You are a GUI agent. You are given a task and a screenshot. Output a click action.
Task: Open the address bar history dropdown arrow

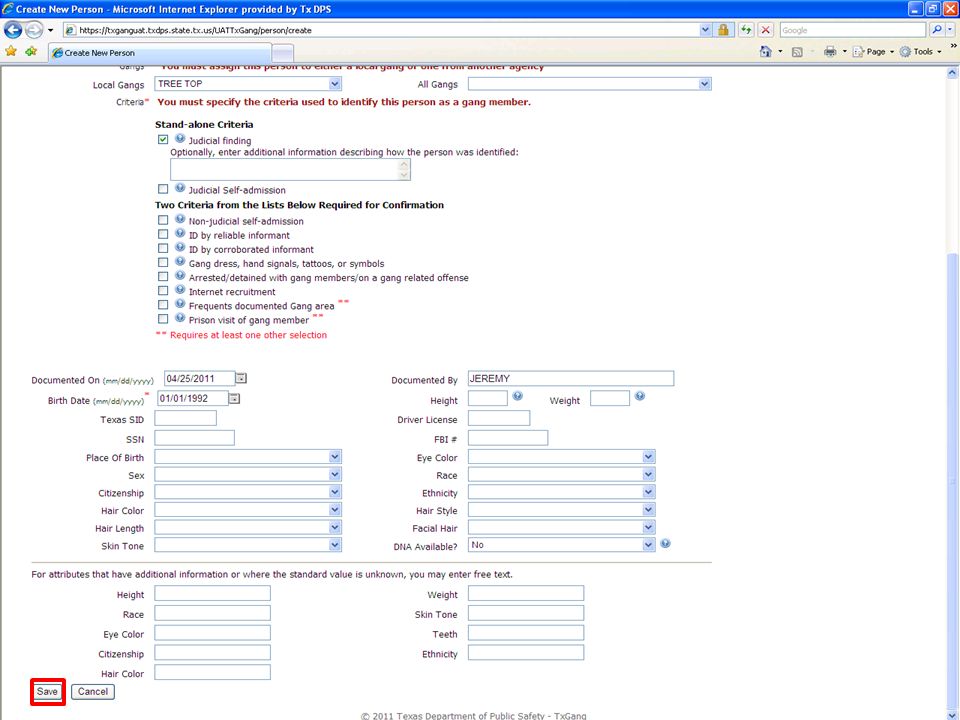click(x=705, y=29)
